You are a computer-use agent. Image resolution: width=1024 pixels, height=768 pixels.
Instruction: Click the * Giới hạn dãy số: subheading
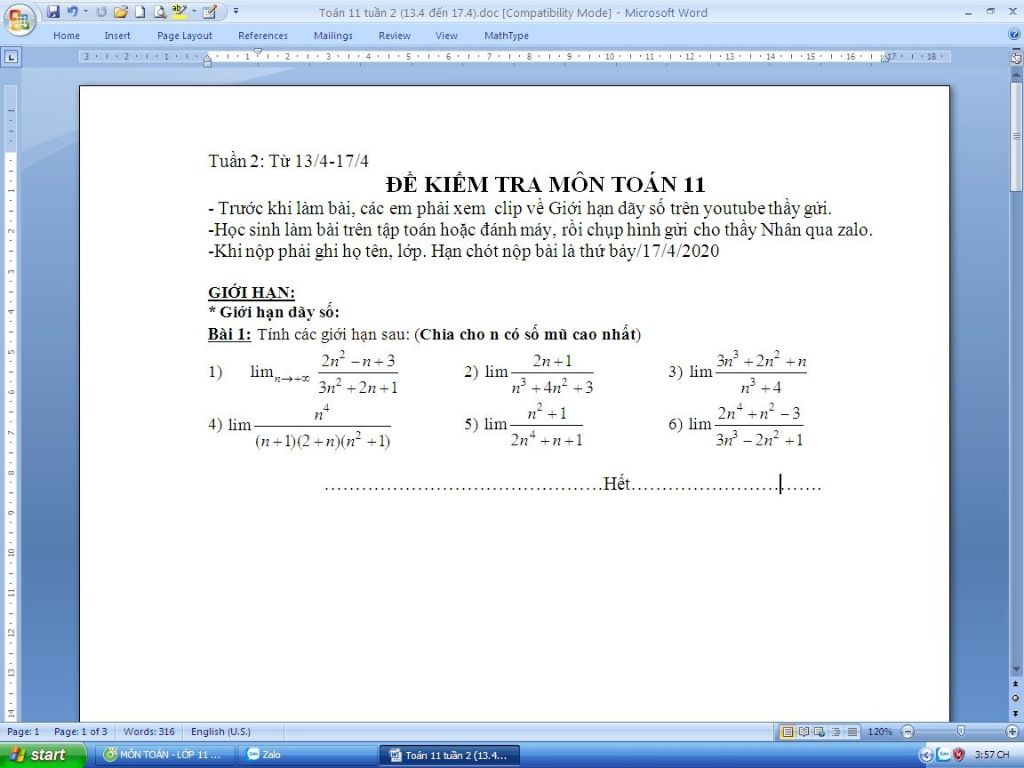tap(274, 312)
